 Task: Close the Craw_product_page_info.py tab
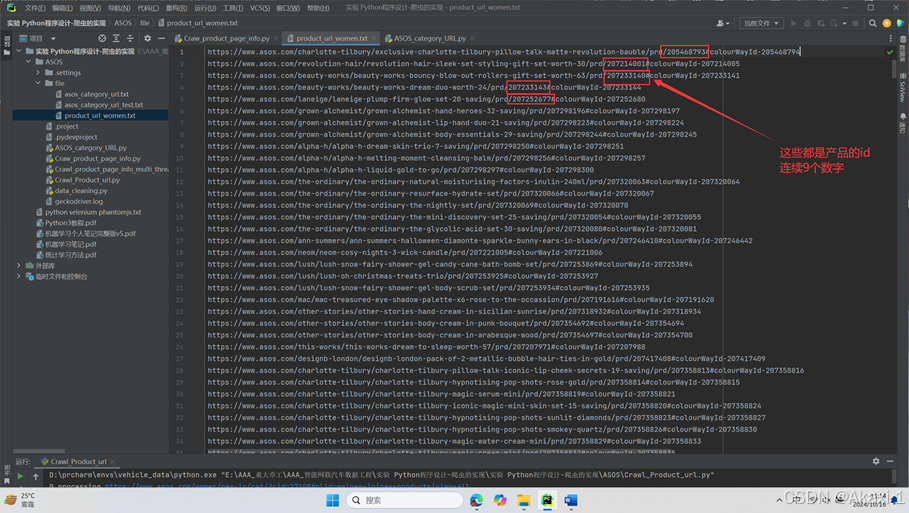click(x=276, y=38)
